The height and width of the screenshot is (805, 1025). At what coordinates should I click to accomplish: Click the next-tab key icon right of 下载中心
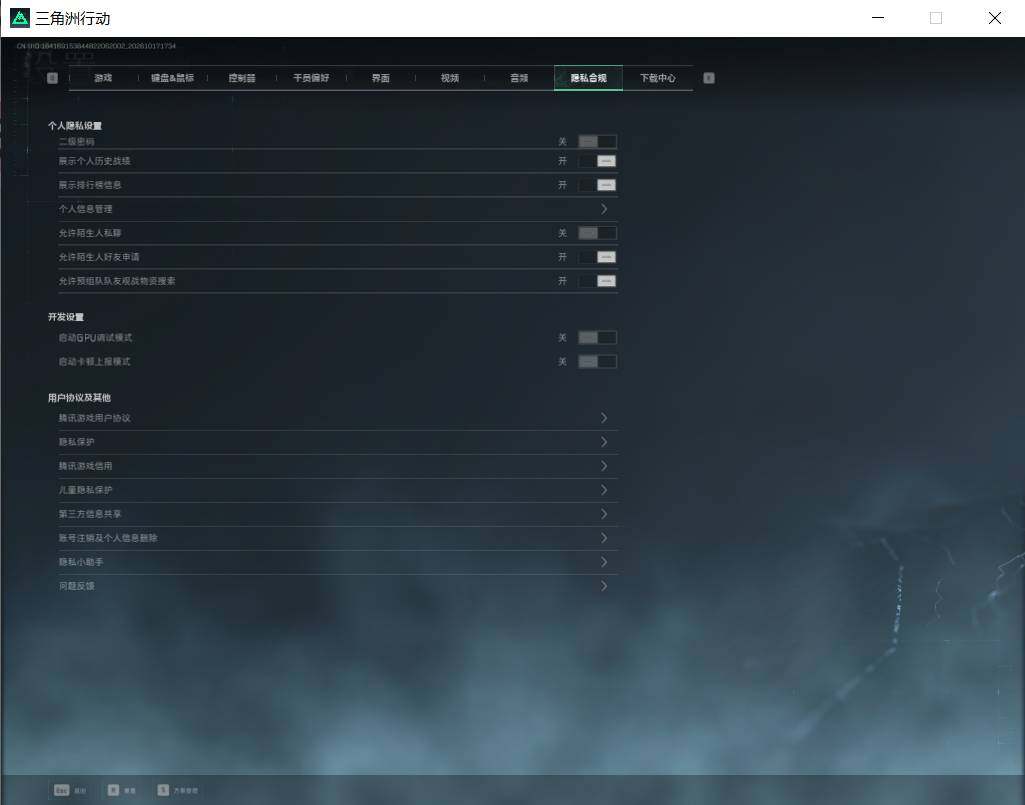709,78
